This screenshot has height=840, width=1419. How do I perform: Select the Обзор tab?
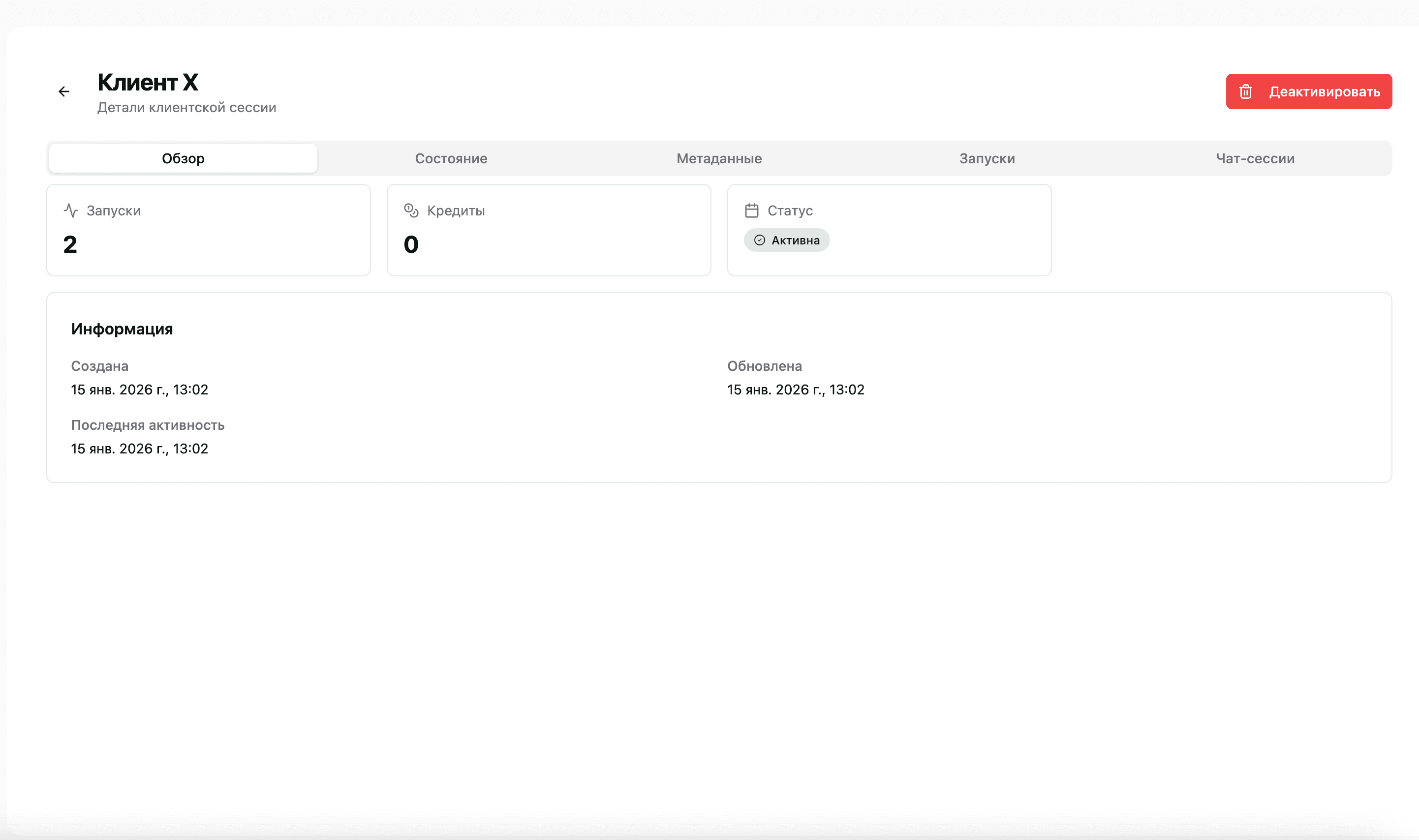pyautogui.click(x=183, y=158)
